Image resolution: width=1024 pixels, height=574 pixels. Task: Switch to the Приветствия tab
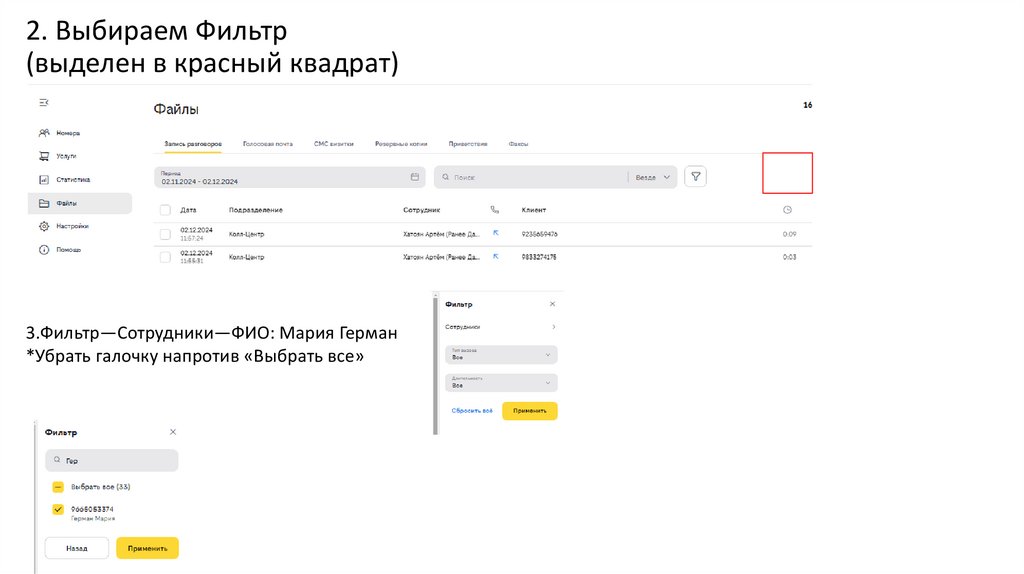pos(468,144)
